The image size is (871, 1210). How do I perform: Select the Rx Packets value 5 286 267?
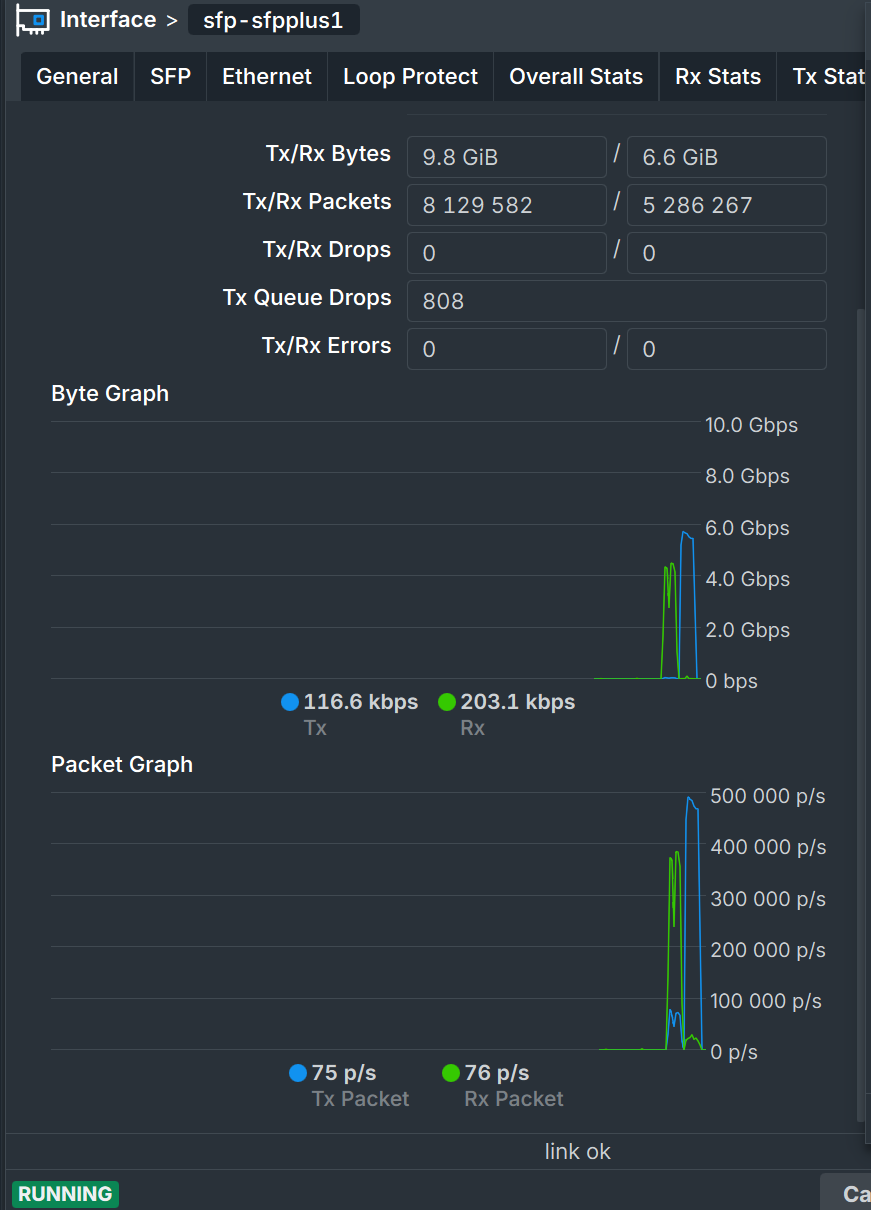(727, 205)
